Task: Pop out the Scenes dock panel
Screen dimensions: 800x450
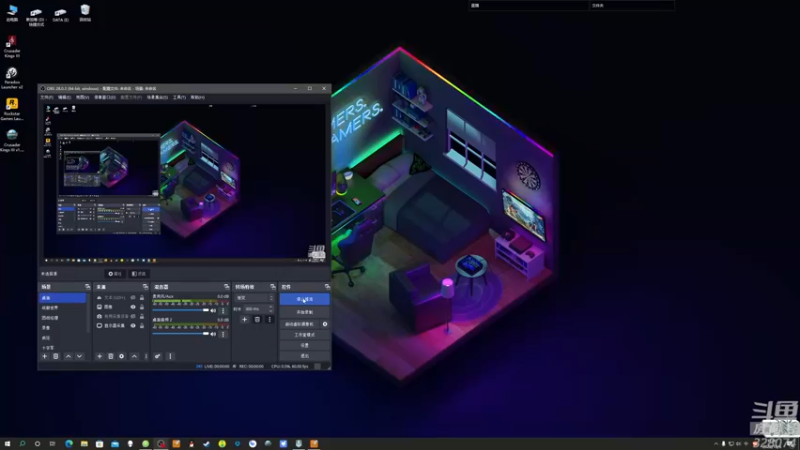Action: click(x=87, y=287)
